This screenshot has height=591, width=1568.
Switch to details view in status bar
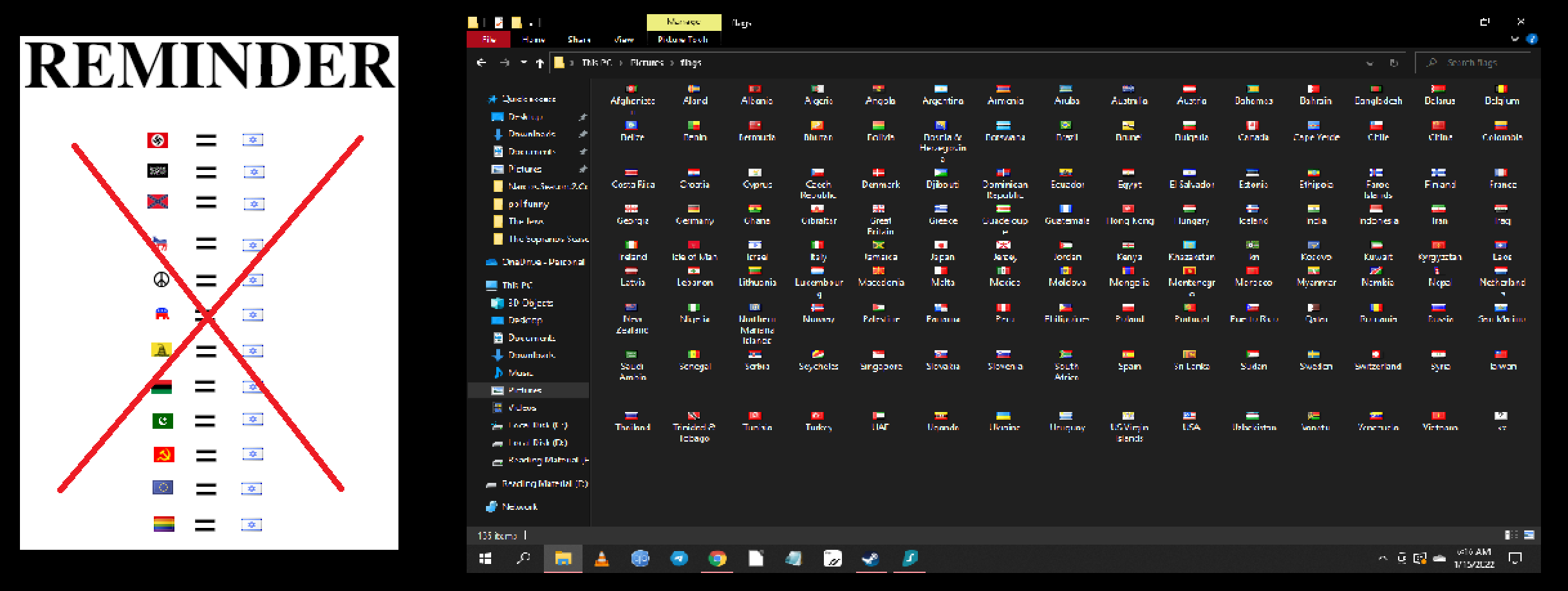1511,535
